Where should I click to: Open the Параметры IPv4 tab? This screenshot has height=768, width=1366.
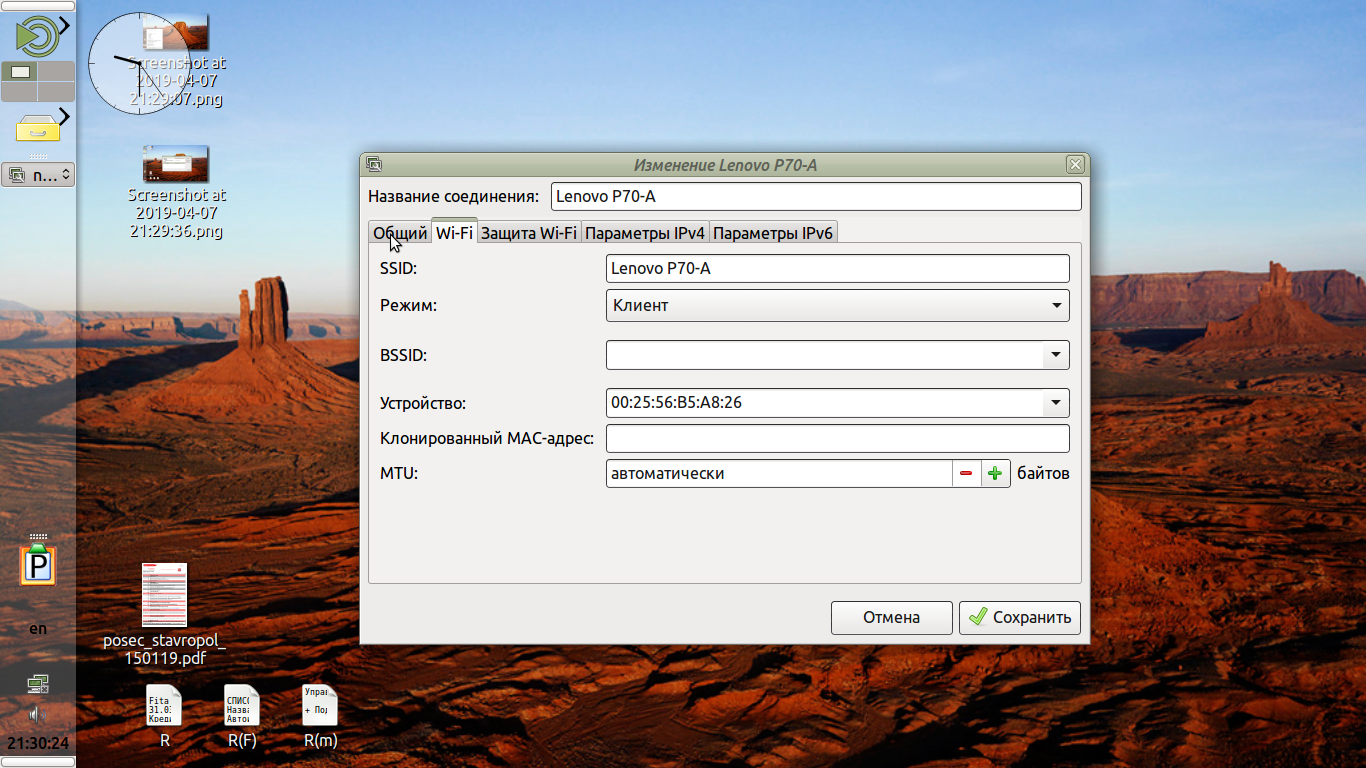(645, 233)
